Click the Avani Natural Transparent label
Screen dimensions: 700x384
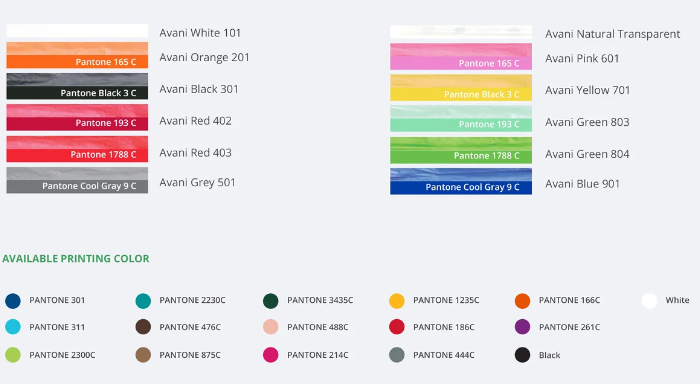pyautogui.click(x=612, y=34)
